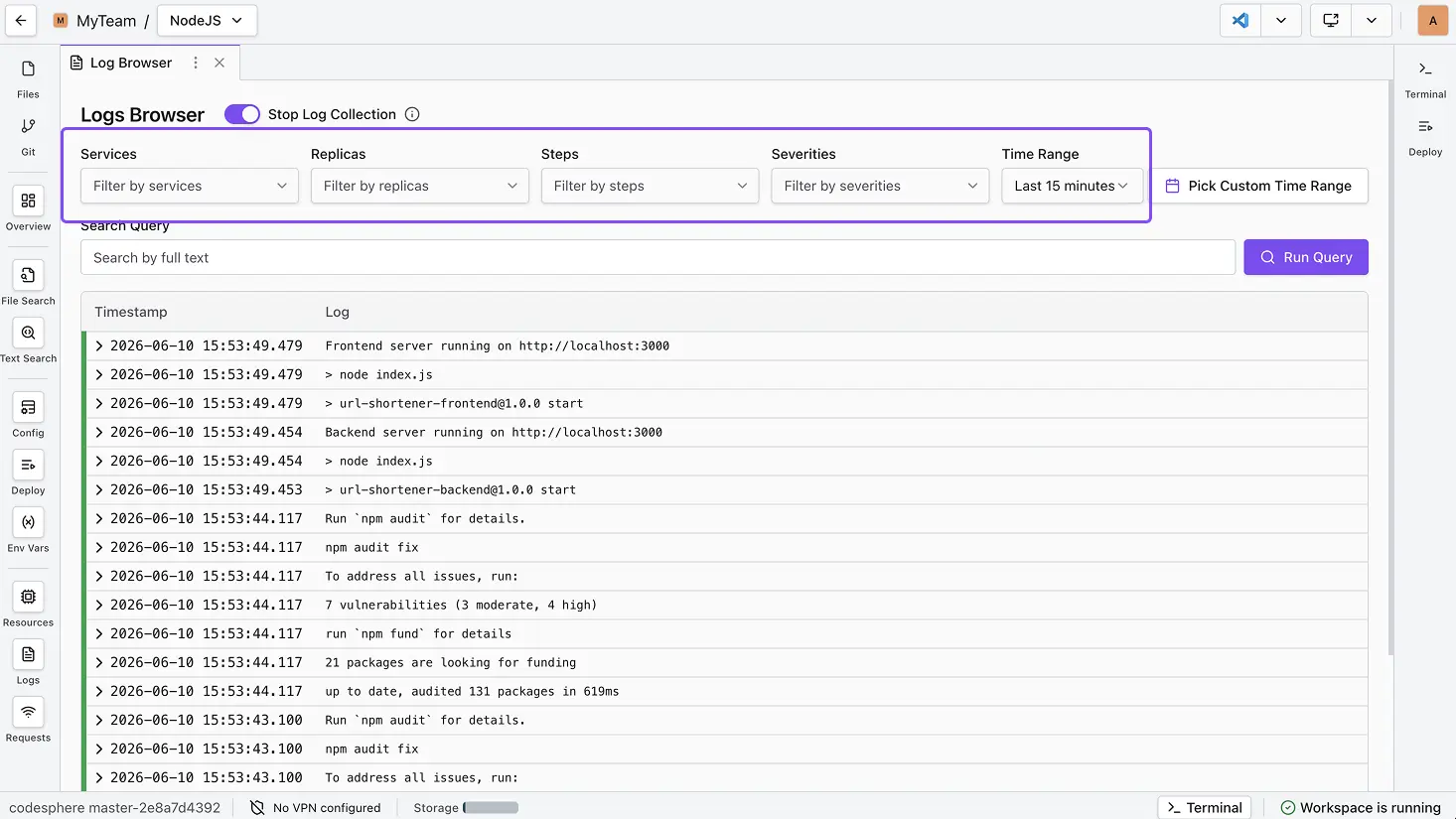Open the Files panel in left sidebar
The height and width of the screenshot is (819, 1456).
click(28, 78)
